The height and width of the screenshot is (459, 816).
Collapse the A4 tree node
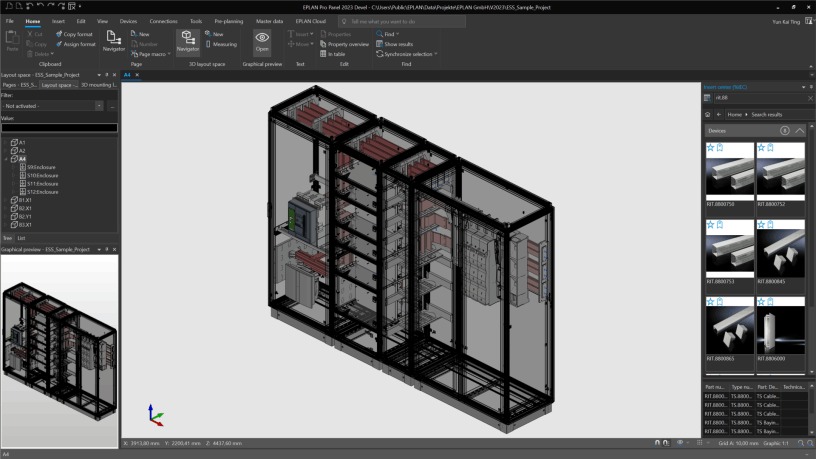[x=6, y=159]
